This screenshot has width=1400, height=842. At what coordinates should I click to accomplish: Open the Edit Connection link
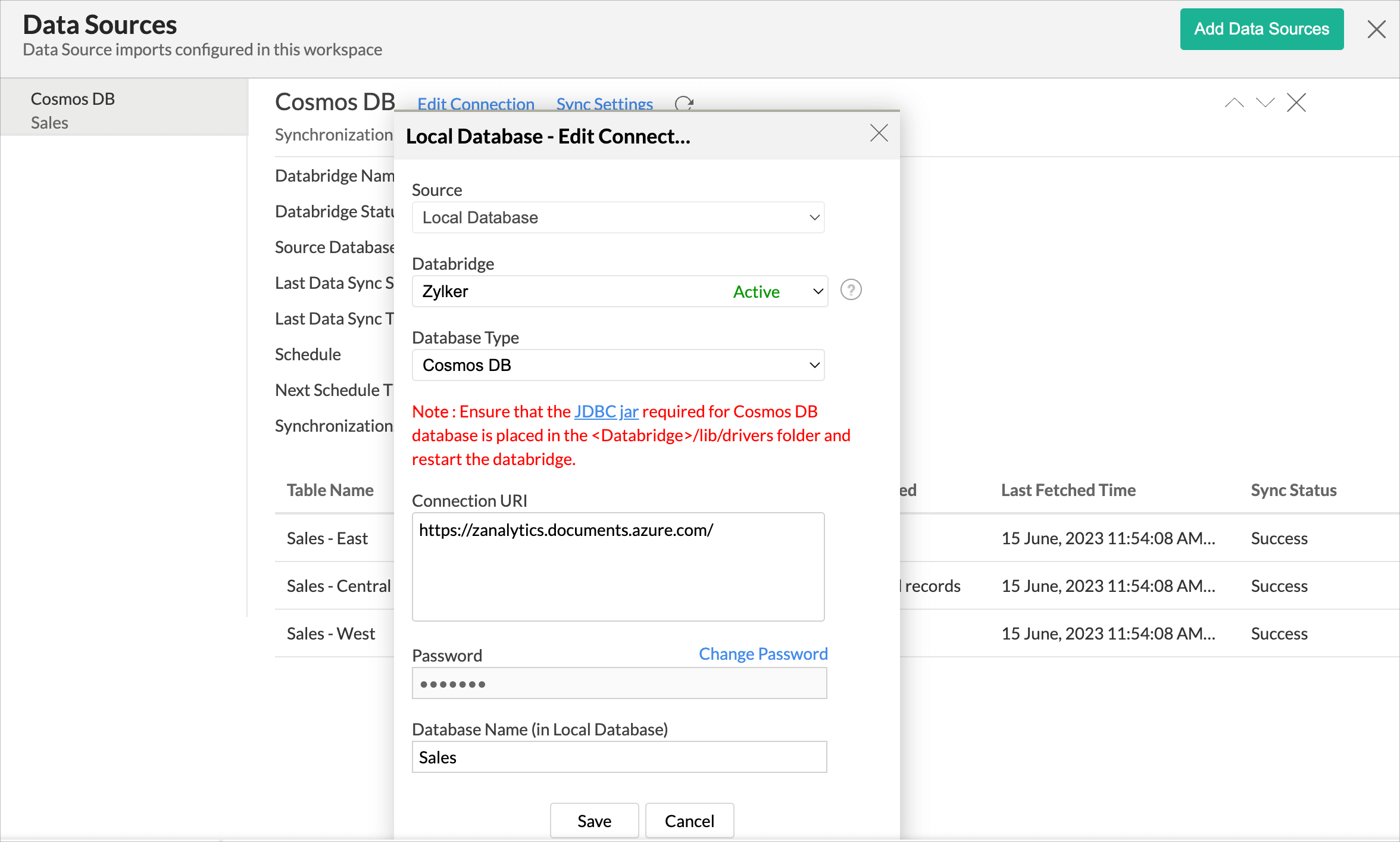point(476,104)
